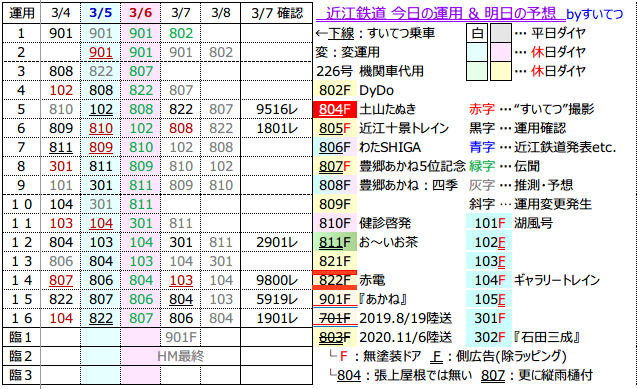Click the red 102 cell in row 4

[x=61, y=90]
